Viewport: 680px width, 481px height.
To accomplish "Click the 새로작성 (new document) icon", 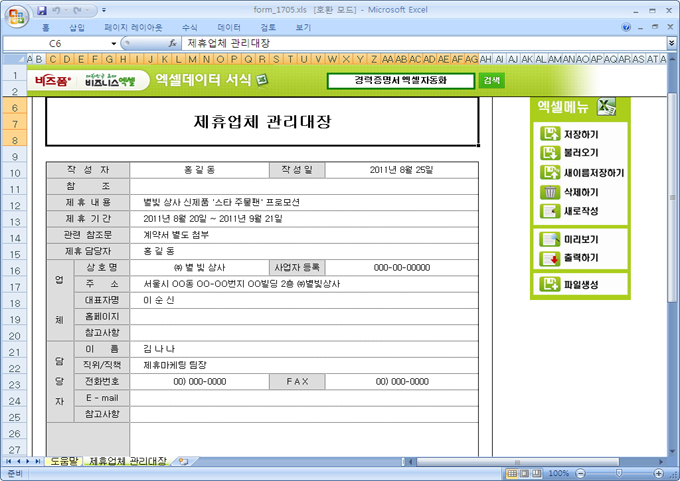I will tap(549, 211).
